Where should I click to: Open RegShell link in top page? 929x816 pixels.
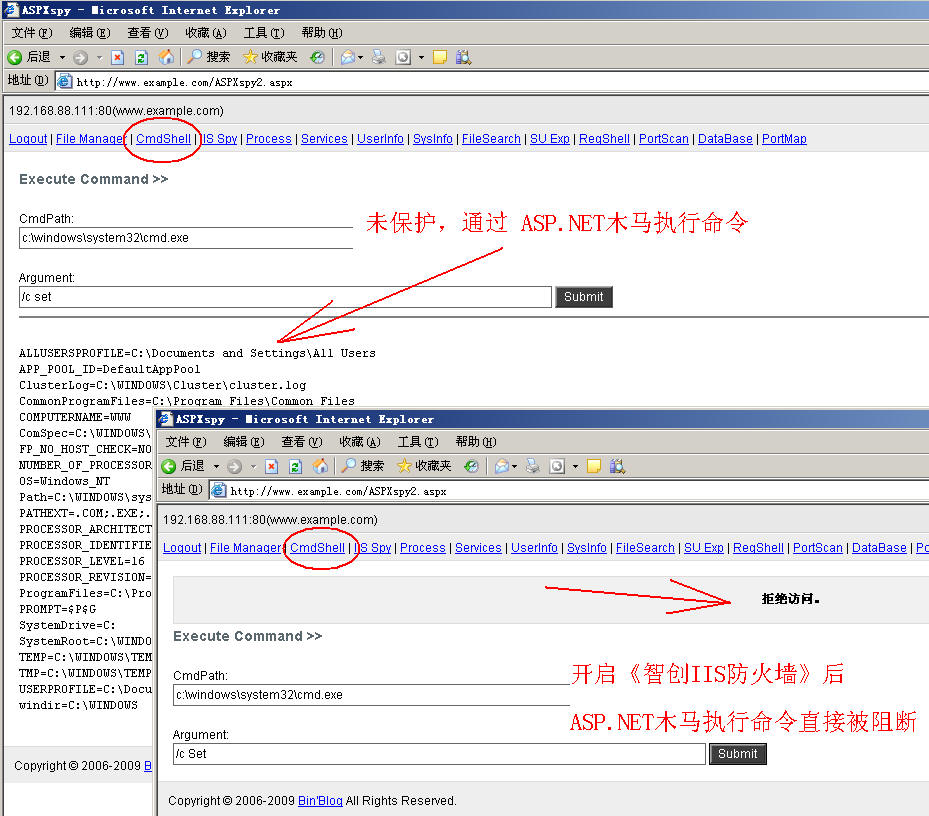[604, 139]
